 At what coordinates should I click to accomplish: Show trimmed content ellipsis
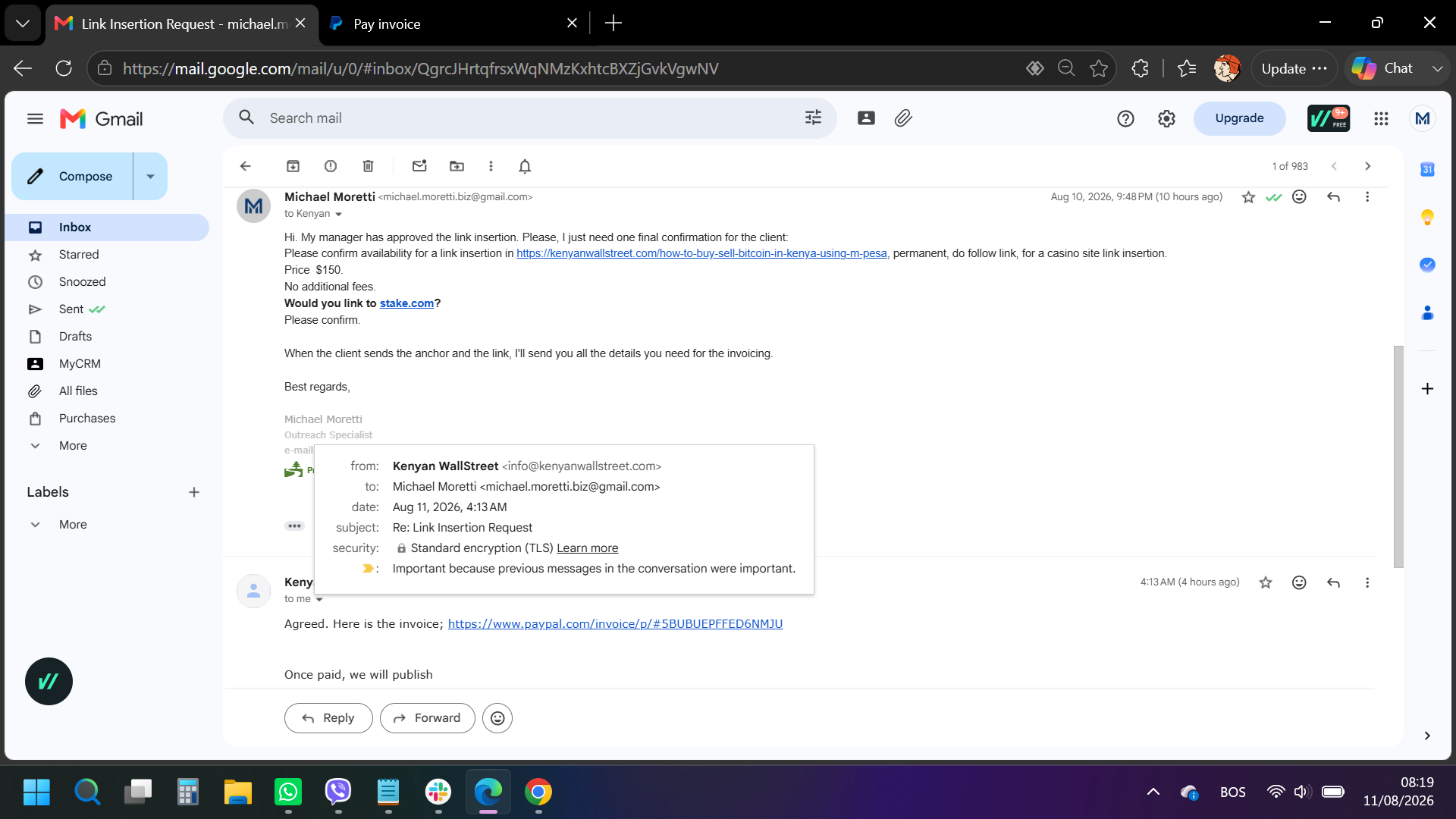pyautogui.click(x=294, y=526)
